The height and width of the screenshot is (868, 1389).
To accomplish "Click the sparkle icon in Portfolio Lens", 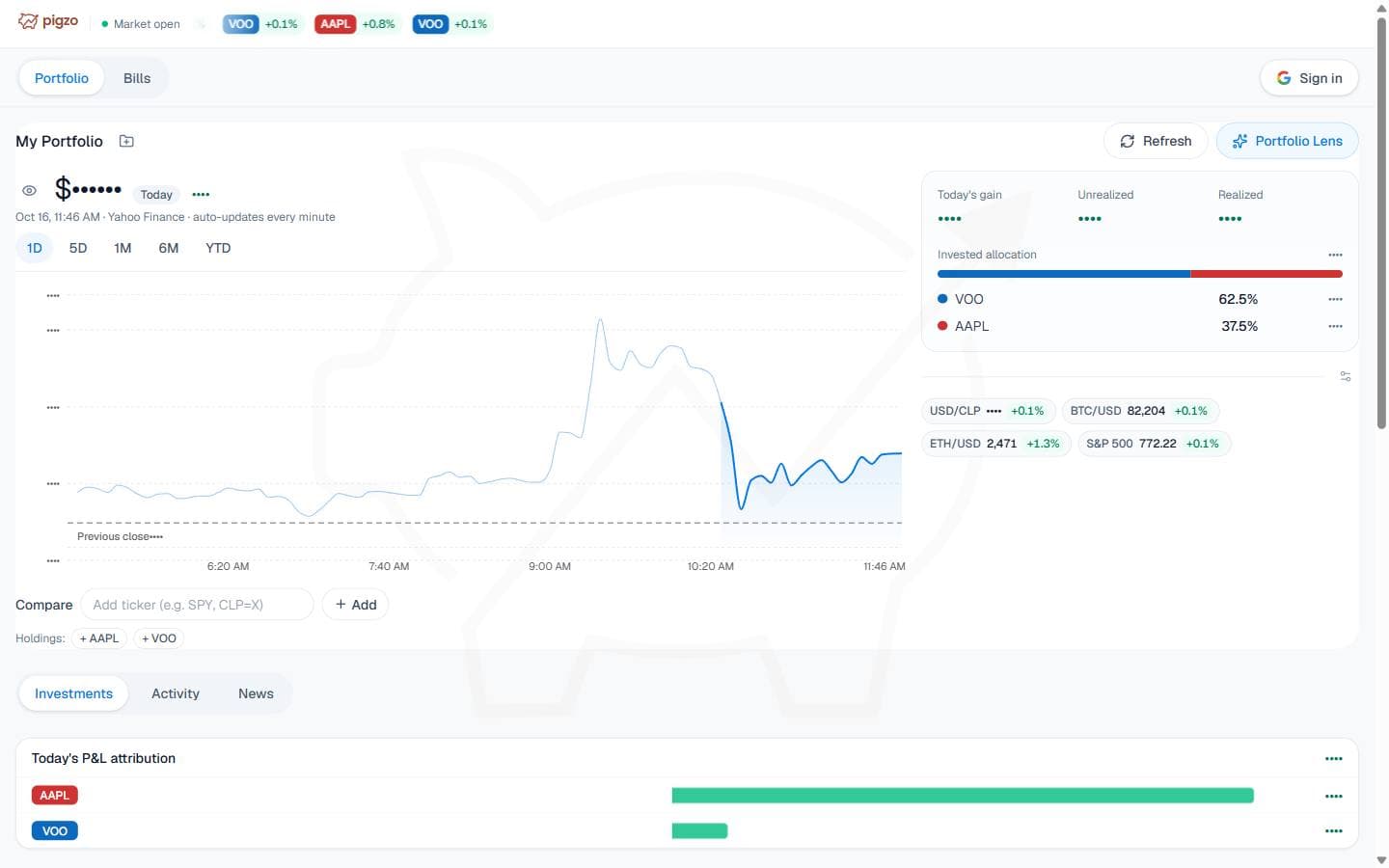I will pos(1239,141).
